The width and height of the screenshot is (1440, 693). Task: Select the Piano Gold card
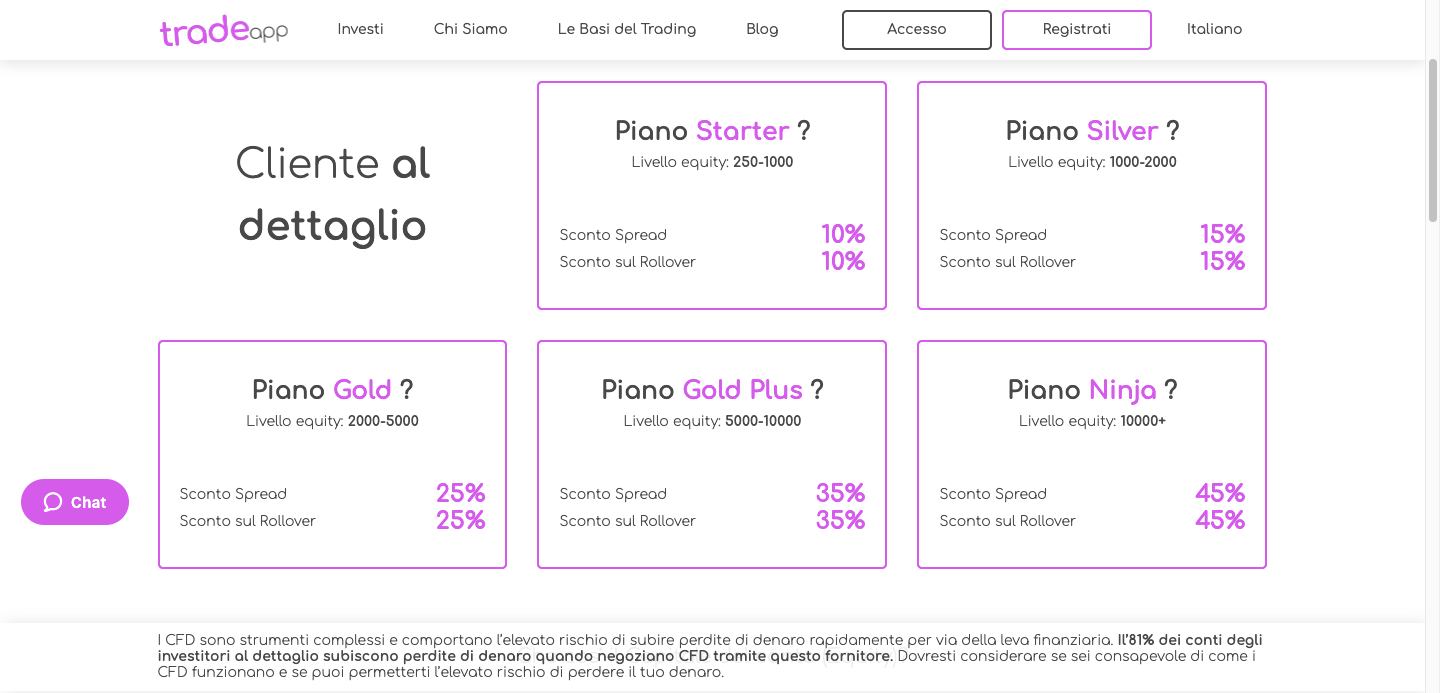pyautogui.click(x=332, y=454)
